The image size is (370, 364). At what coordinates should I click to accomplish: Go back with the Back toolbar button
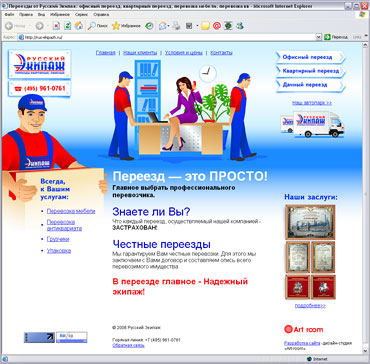[x=15, y=26]
